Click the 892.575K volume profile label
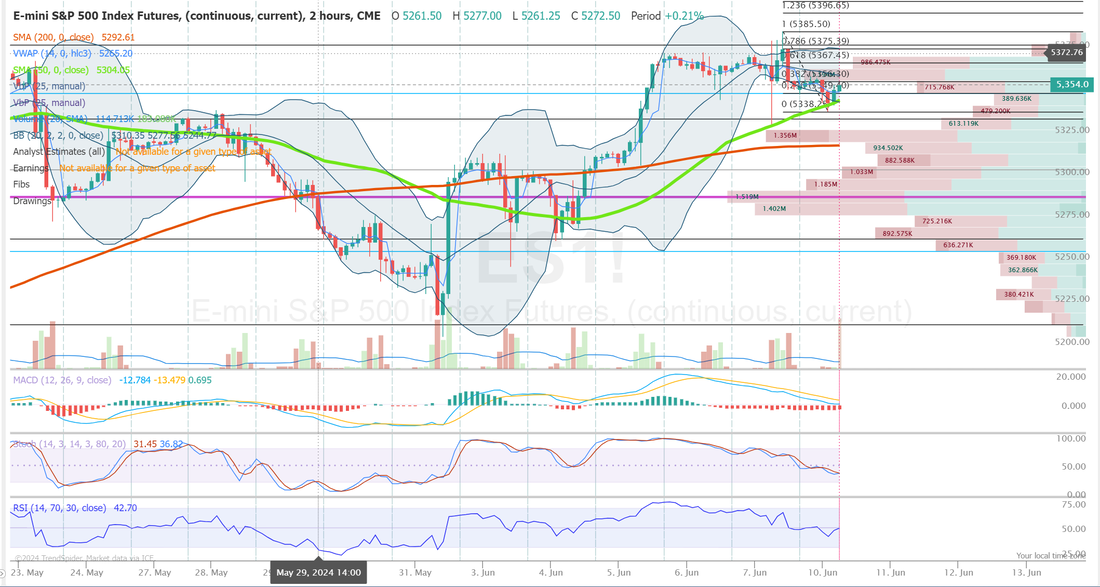1100x587 pixels. [897, 234]
